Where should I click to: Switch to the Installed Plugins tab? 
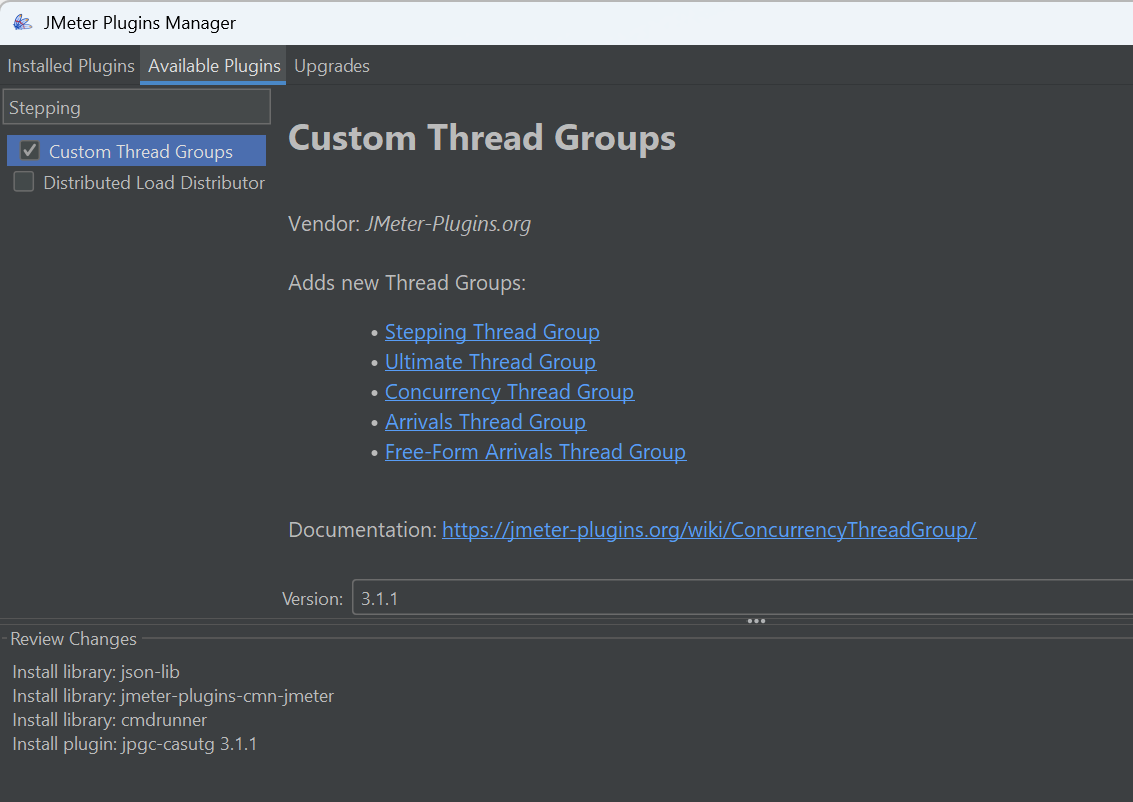71,66
